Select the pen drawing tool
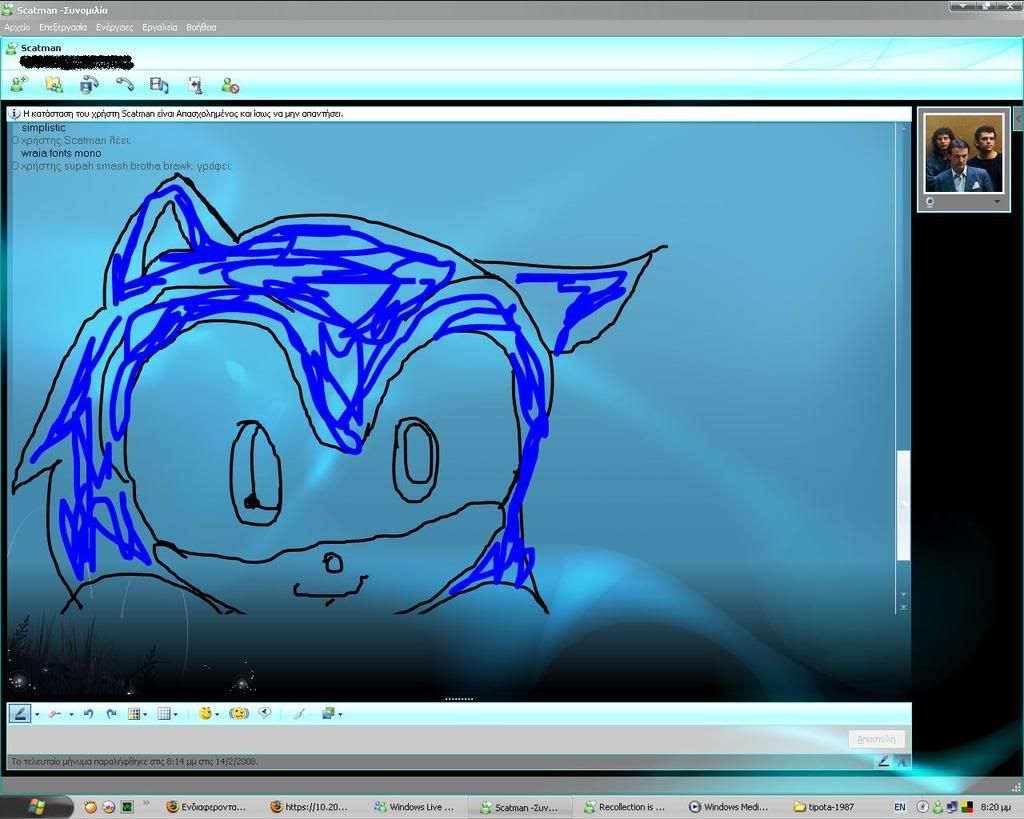The width and height of the screenshot is (1024, 819). [x=20, y=714]
